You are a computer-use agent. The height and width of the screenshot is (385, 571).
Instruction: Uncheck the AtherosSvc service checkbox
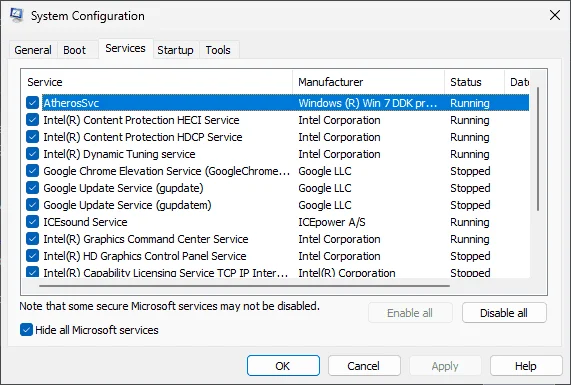(x=32, y=103)
